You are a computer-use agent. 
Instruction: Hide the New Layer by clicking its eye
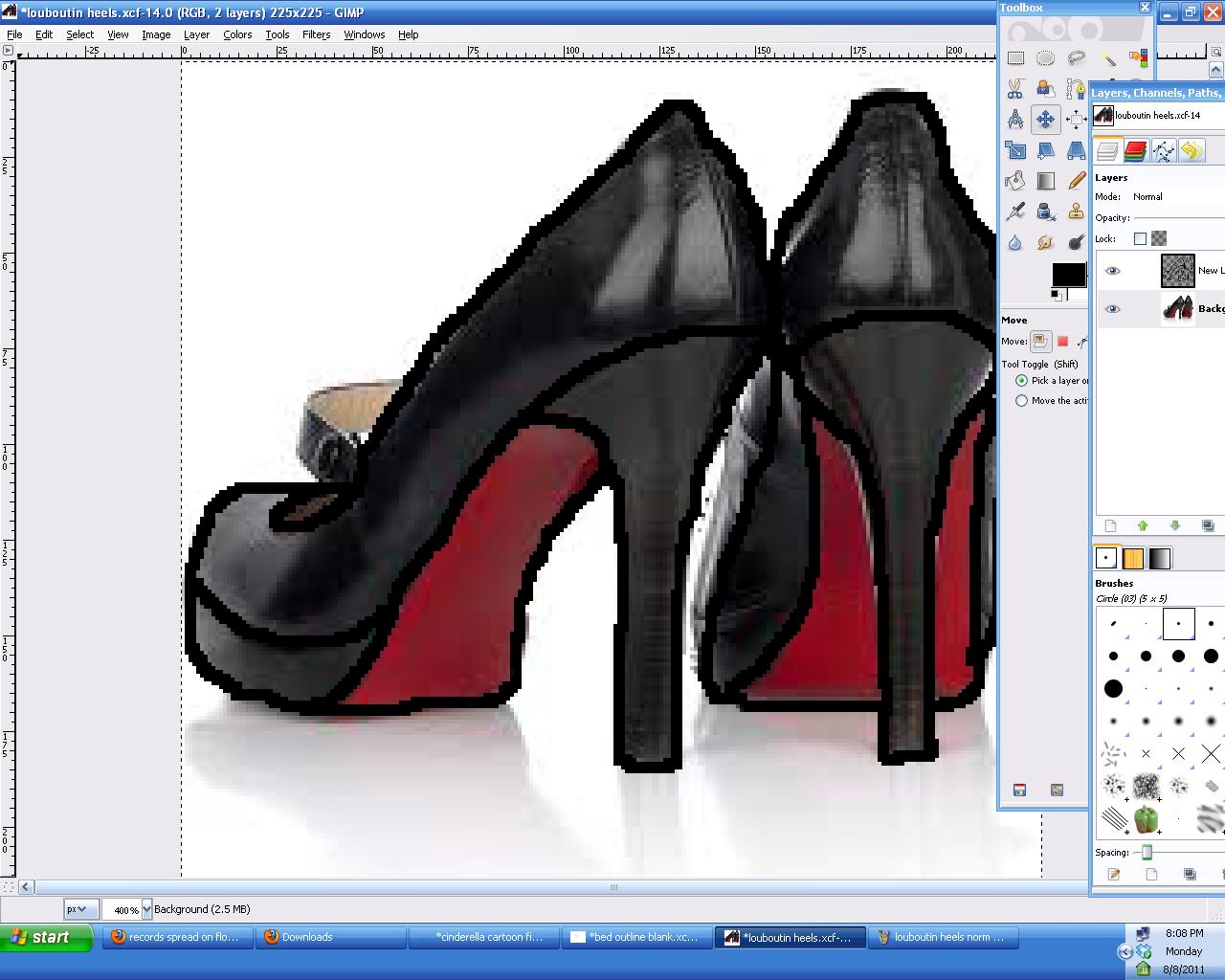tap(1112, 271)
